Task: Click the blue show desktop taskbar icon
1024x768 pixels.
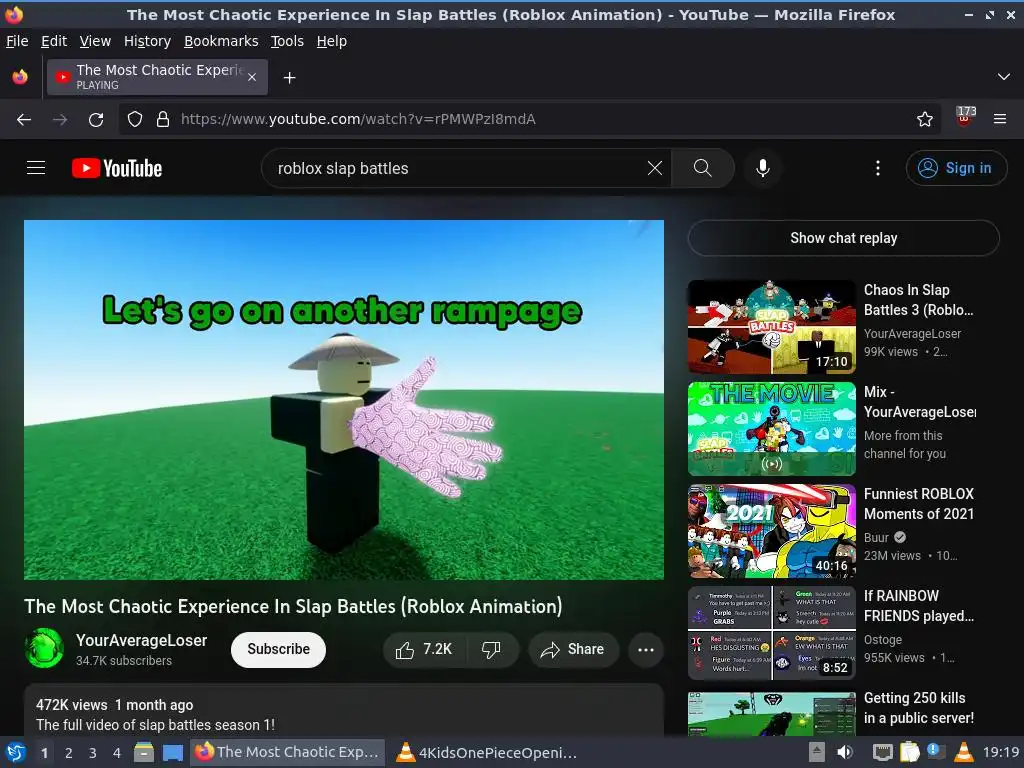Action: point(172,752)
